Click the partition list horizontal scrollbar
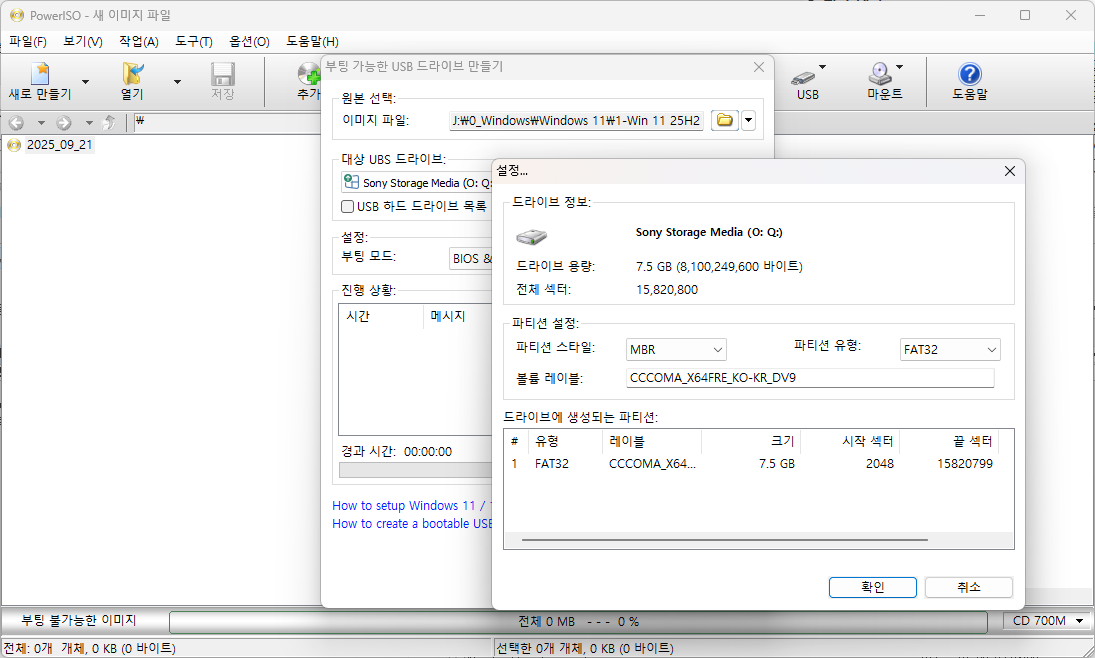Image resolution: width=1095 pixels, height=658 pixels. click(724, 540)
